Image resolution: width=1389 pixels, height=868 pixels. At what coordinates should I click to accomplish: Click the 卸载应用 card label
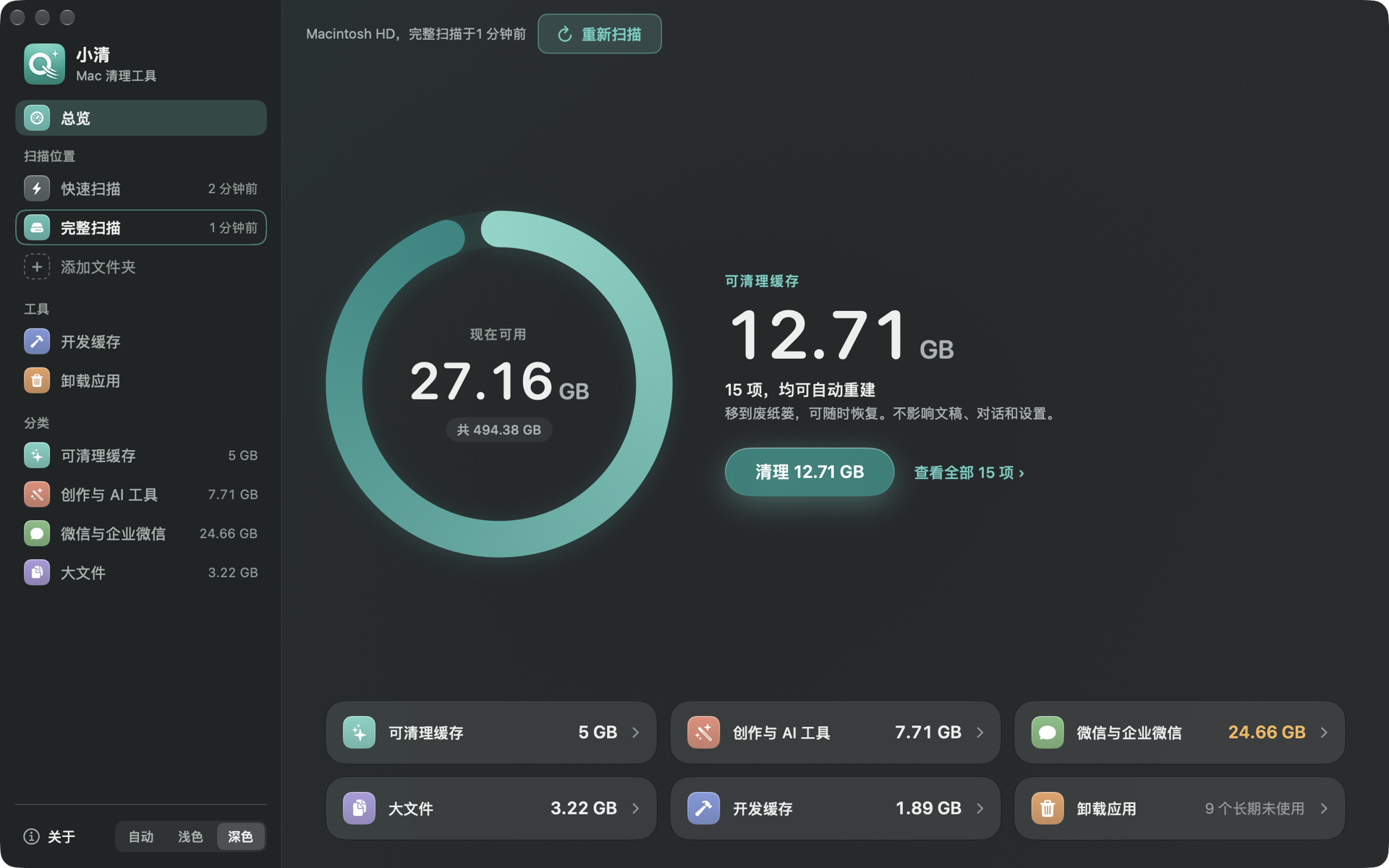tap(1106, 809)
